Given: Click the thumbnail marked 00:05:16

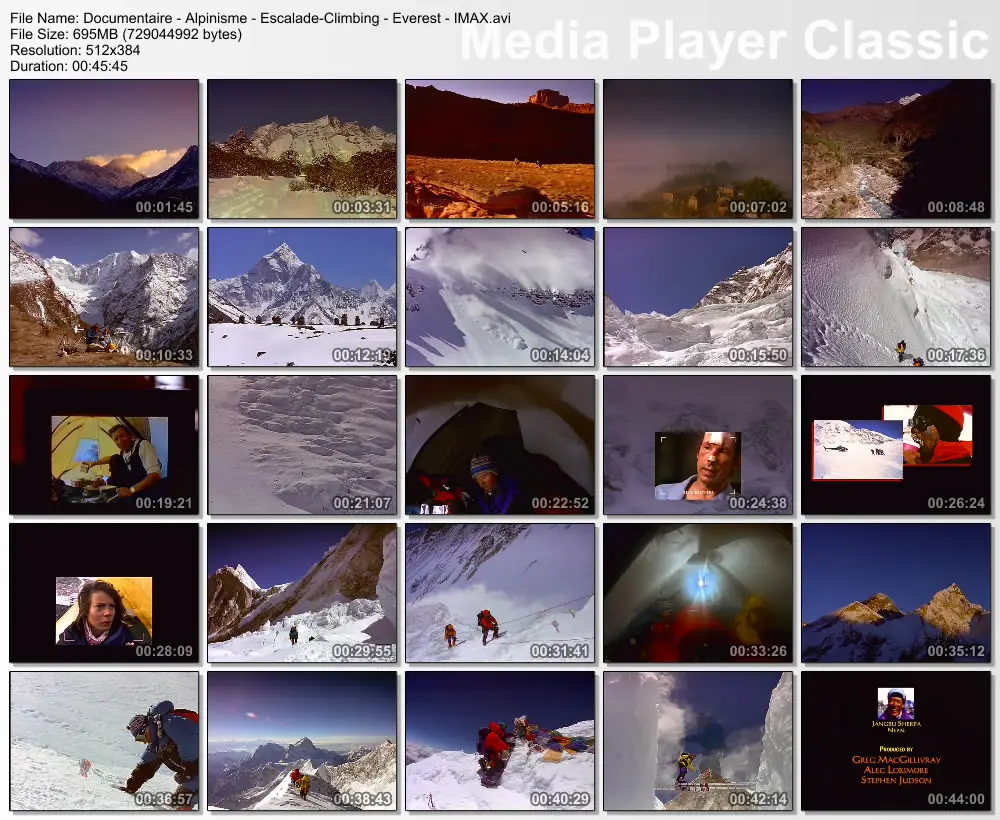Looking at the screenshot, I should pos(500,149).
